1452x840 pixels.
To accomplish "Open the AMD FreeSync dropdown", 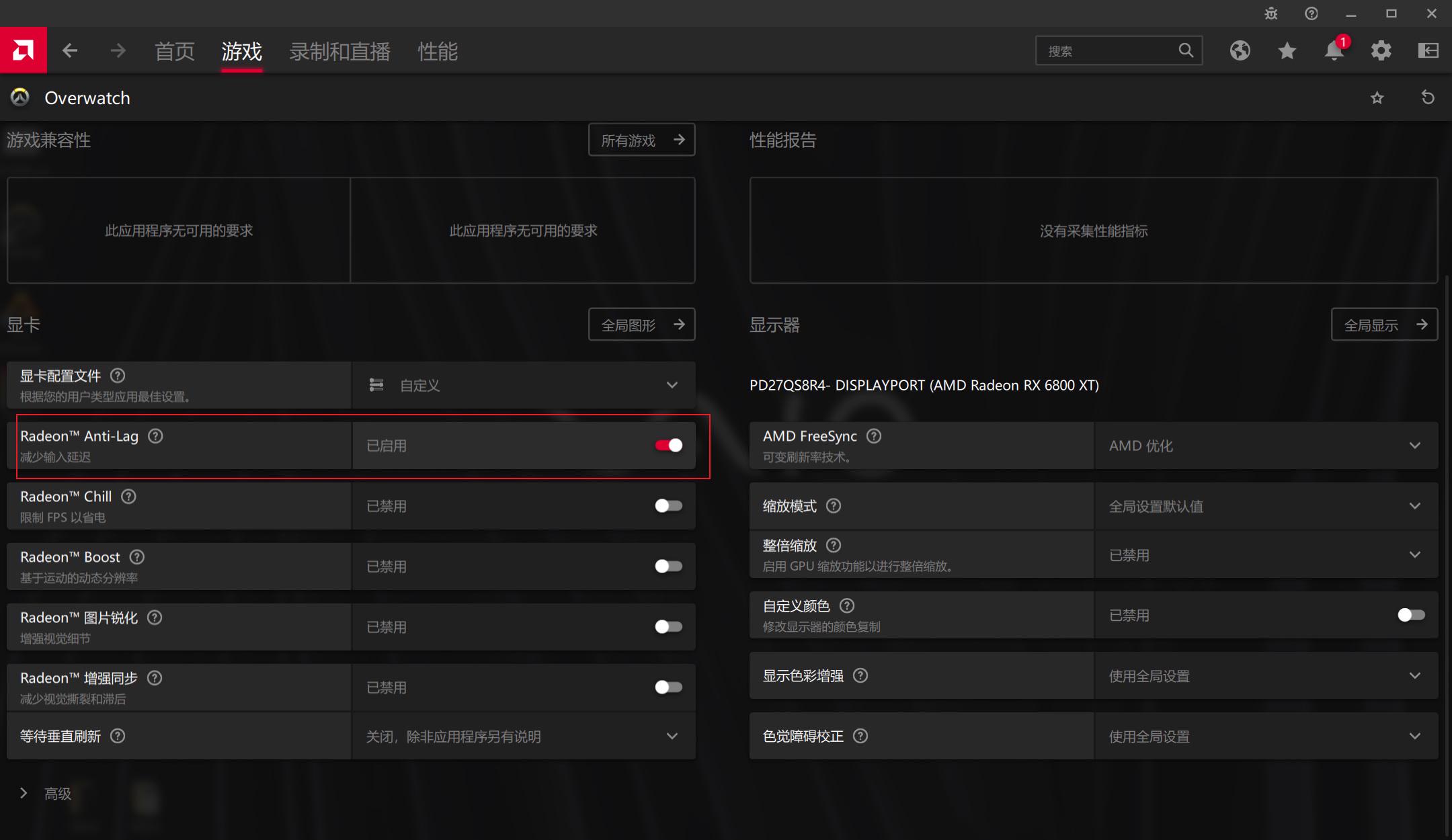I will [x=1415, y=445].
